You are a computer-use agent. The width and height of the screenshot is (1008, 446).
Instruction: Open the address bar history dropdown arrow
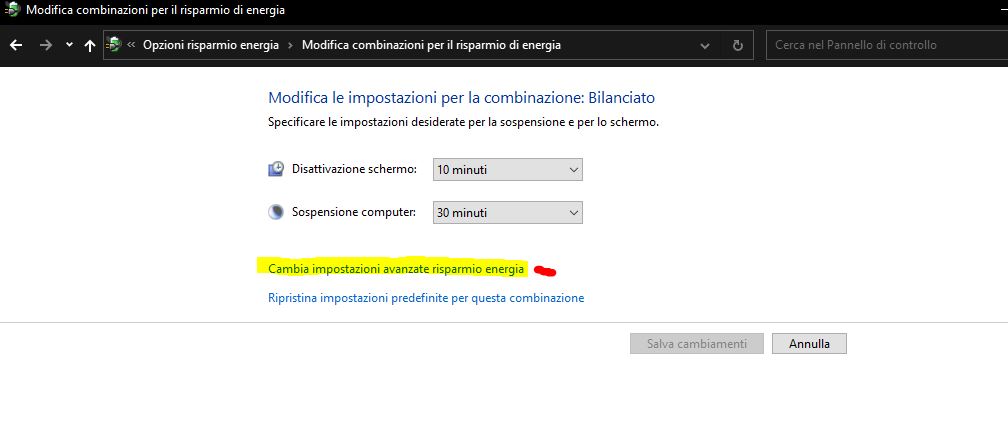[706, 45]
